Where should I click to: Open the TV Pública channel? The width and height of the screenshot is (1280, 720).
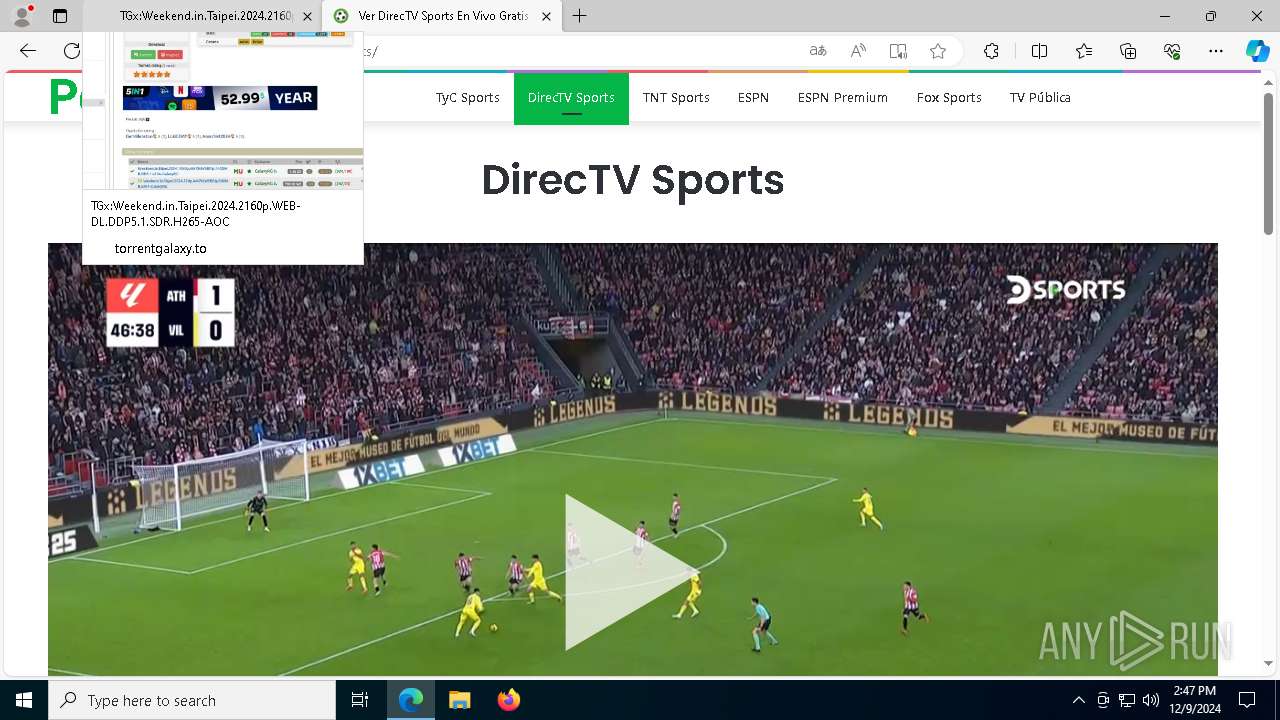[x=1040, y=98]
